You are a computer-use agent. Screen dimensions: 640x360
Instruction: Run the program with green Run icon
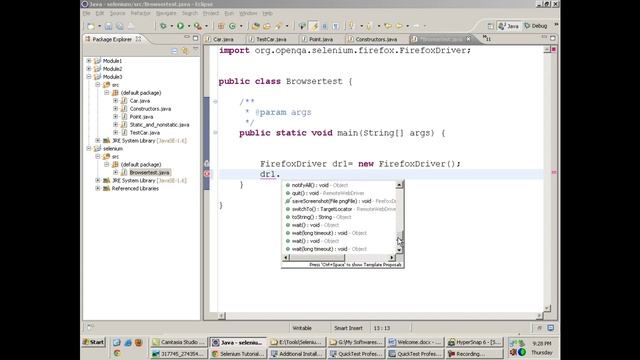[180, 26]
